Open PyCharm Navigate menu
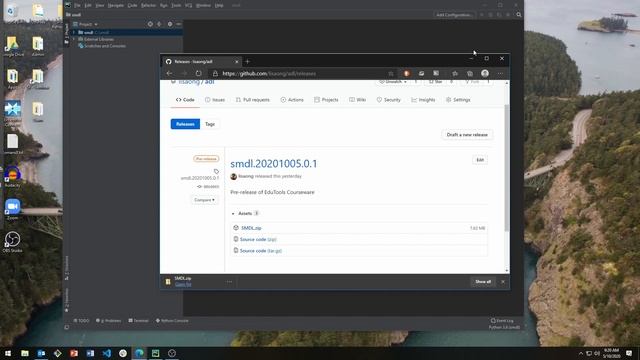The height and width of the screenshot is (360, 640). tap(116, 5)
